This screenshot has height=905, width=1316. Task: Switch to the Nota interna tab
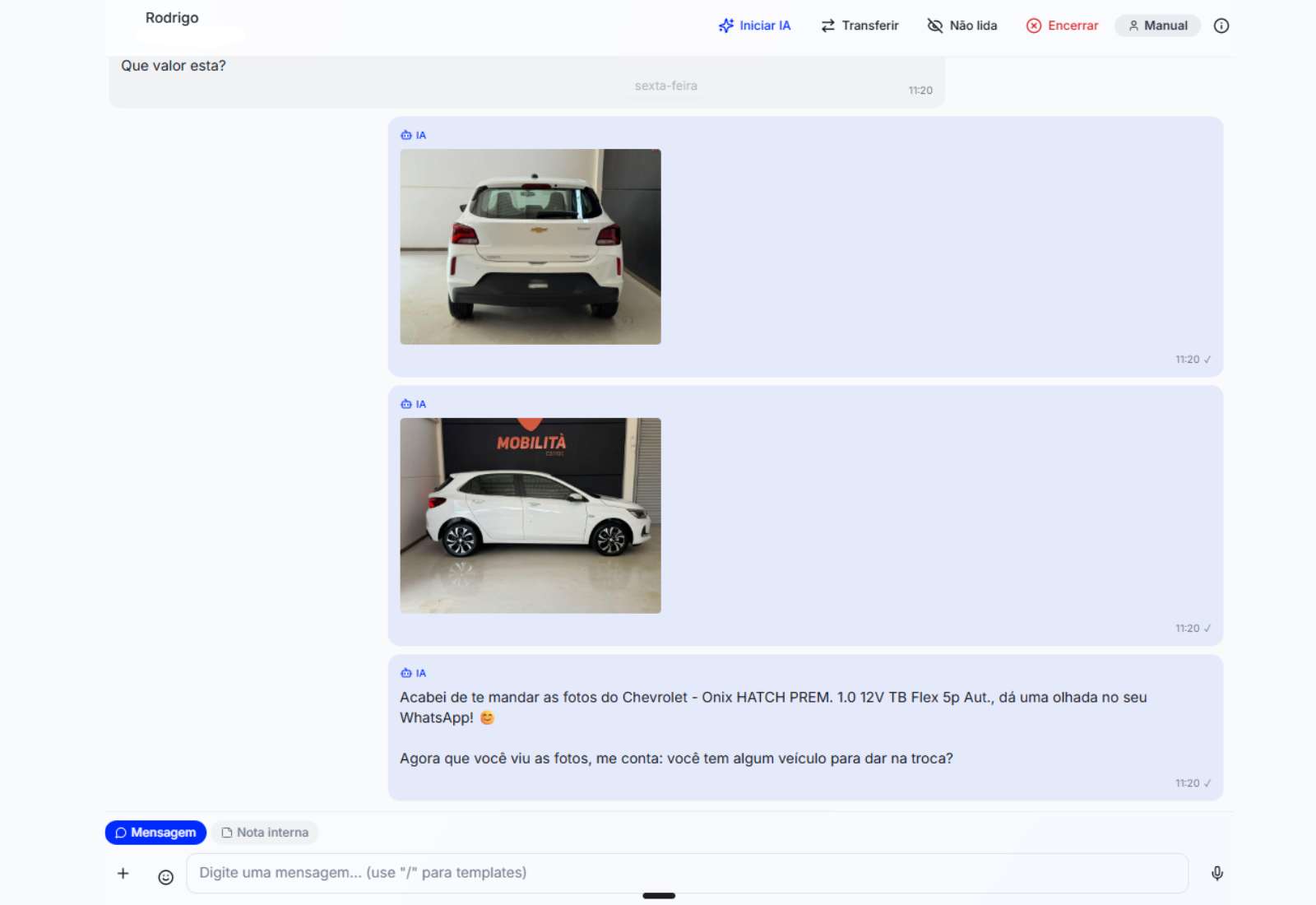point(265,833)
